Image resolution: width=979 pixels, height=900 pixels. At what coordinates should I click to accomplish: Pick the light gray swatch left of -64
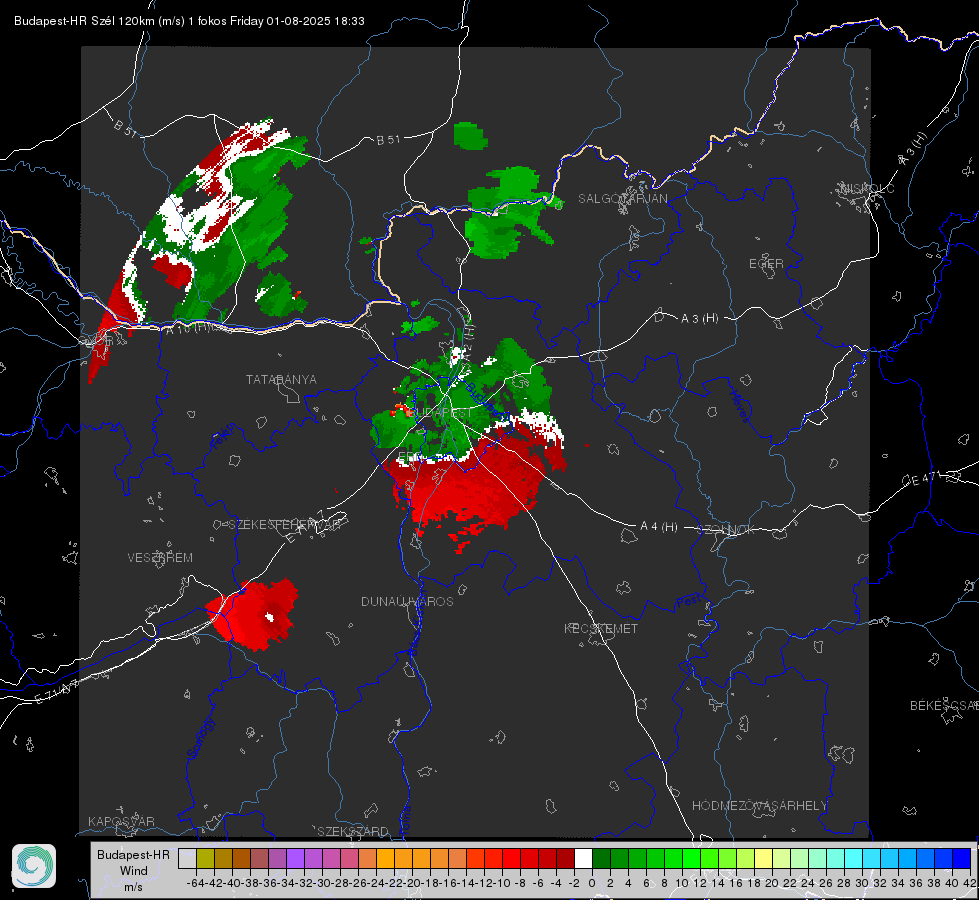coord(187,858)
